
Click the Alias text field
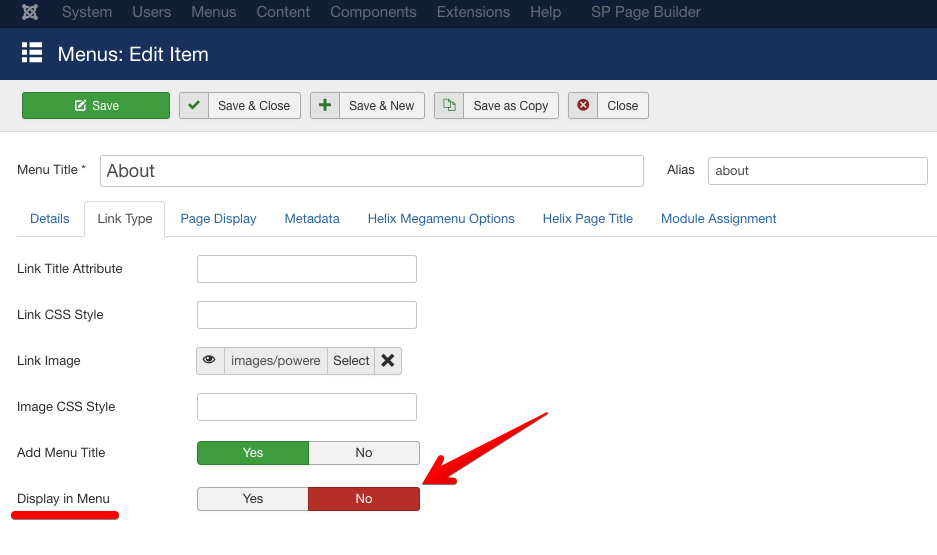coord(817,171)
